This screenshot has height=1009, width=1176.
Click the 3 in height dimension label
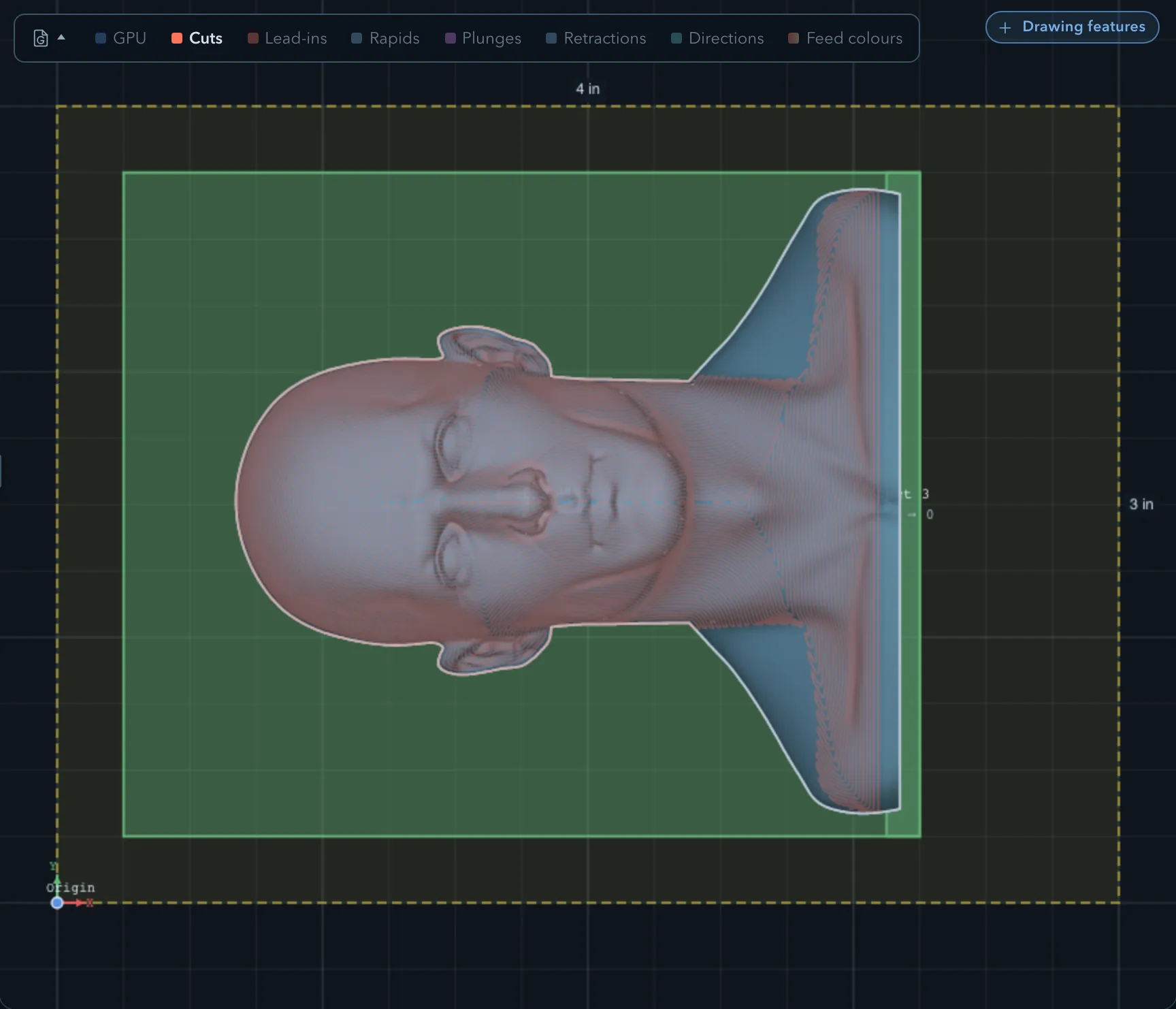click(x=1141, y=504)
